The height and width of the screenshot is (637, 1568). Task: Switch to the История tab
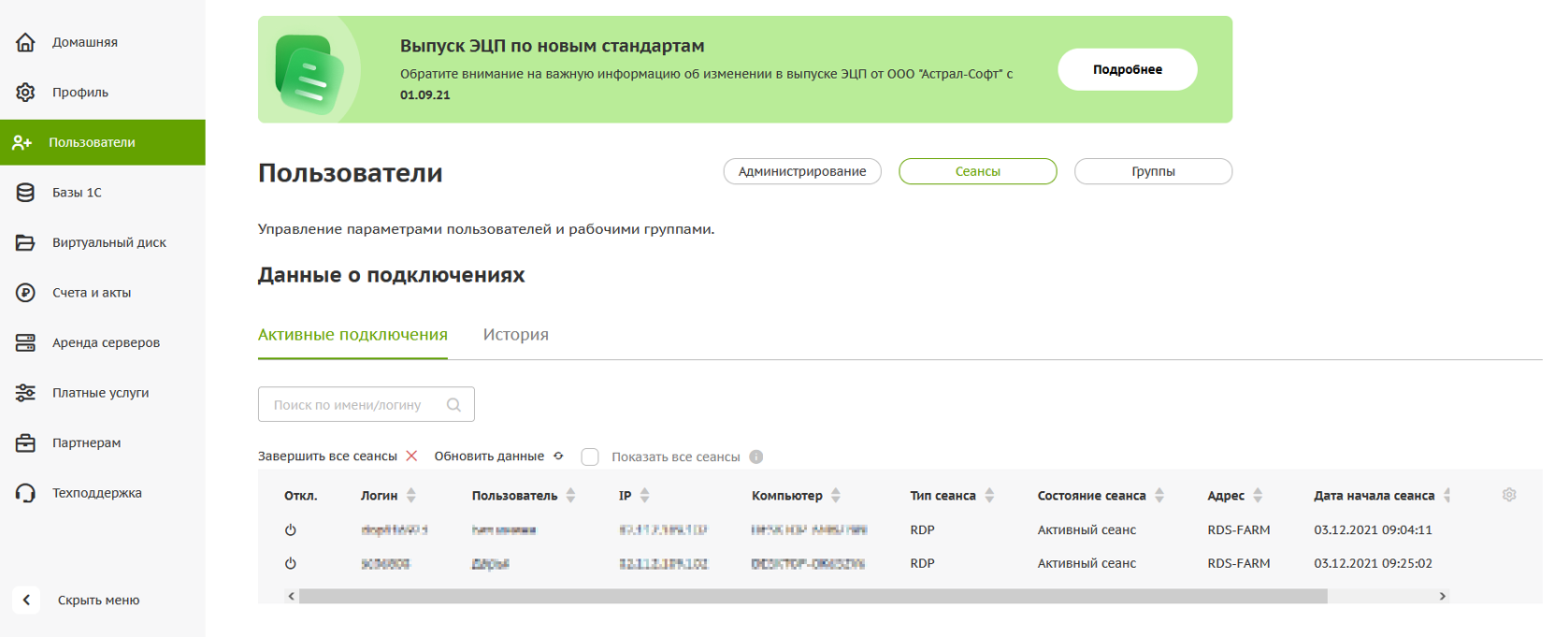[x=516, y=335]
